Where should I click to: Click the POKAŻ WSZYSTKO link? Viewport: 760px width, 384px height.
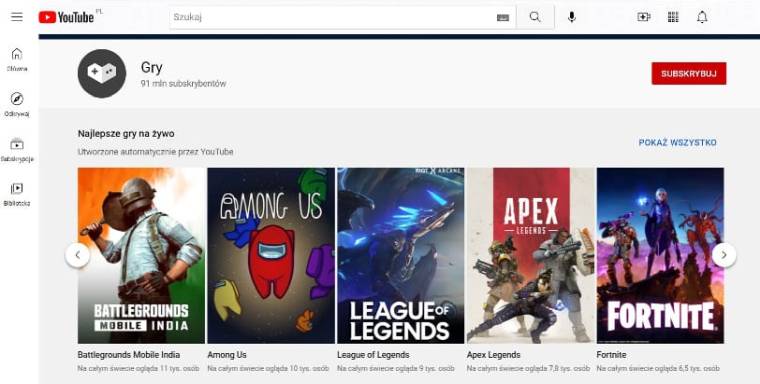coord(677,143)
